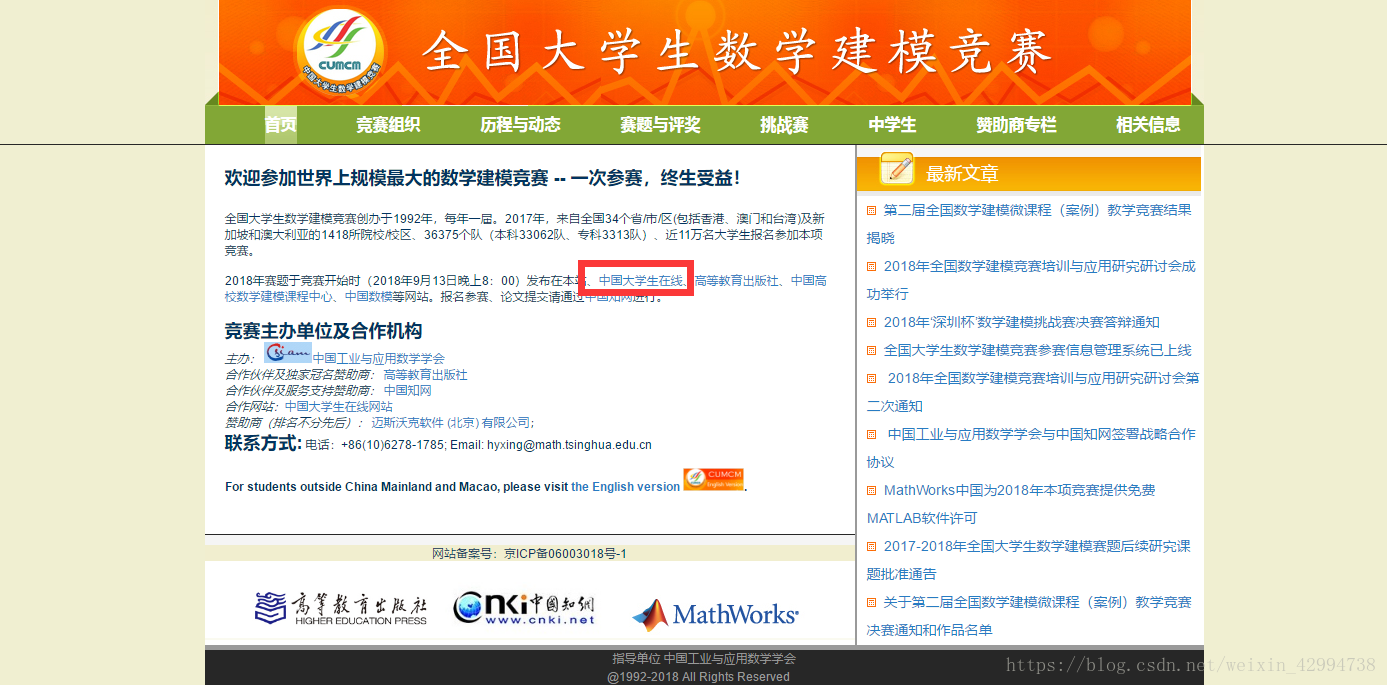Open article 2018年深圳杯数学建模挑战赛决赛答辩通知
Screen dimensions: 1387x685
(x=1021, y=322)
